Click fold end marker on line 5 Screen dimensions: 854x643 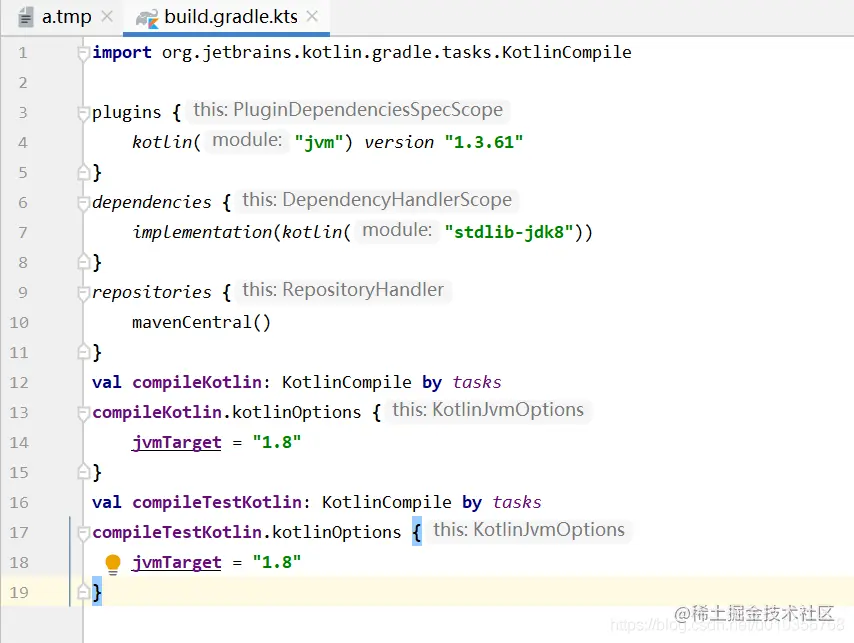pyautogui.click(x=83, y=172)
